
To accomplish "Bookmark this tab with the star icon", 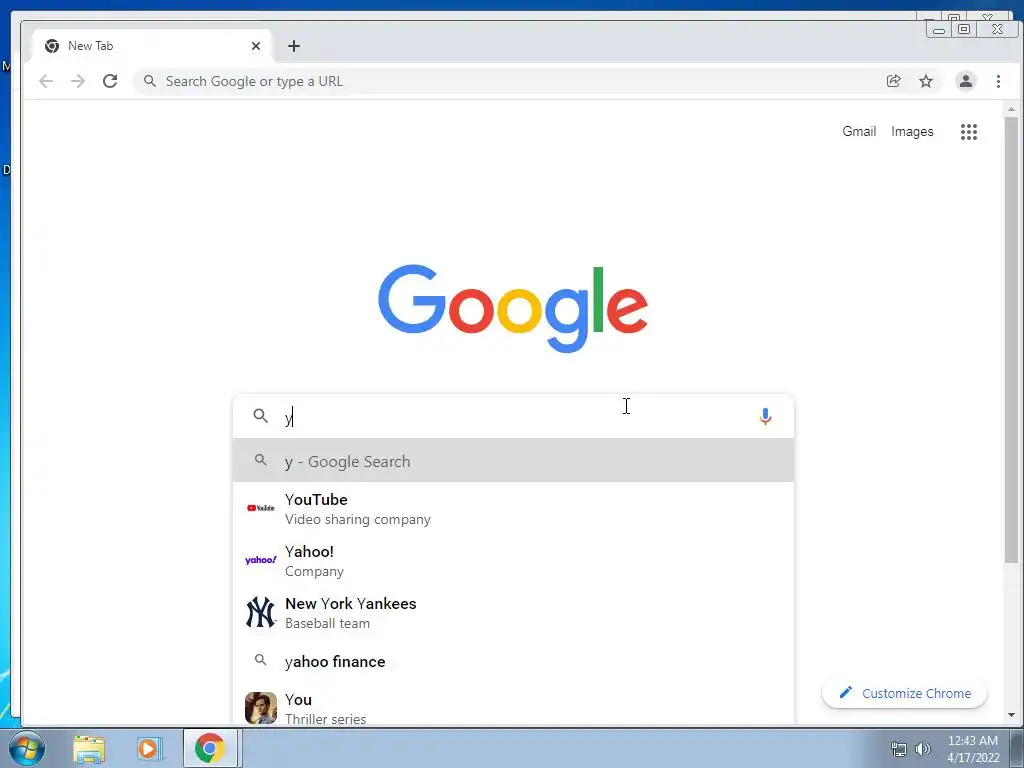I will coord(925,81).
